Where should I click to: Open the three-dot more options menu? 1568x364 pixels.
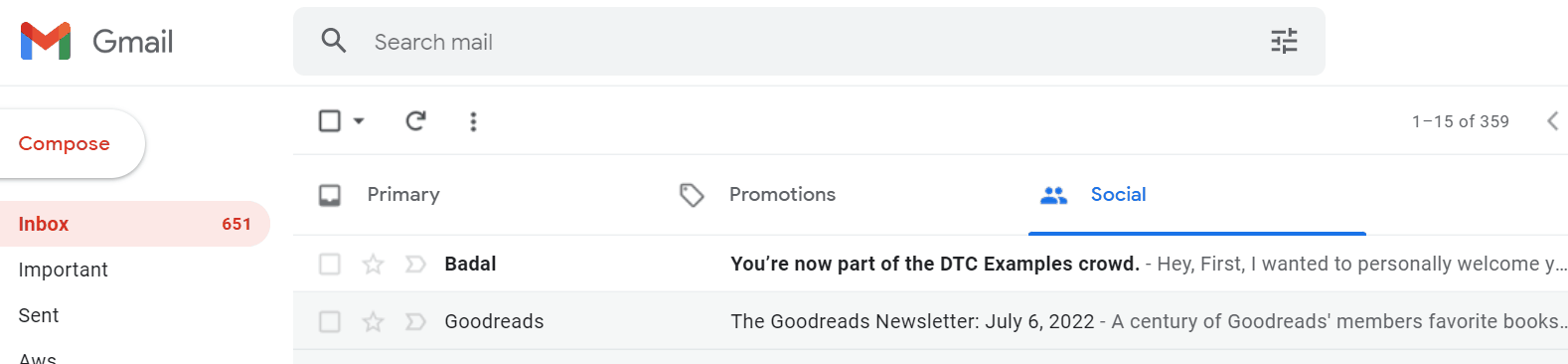[x=473, y=121]
